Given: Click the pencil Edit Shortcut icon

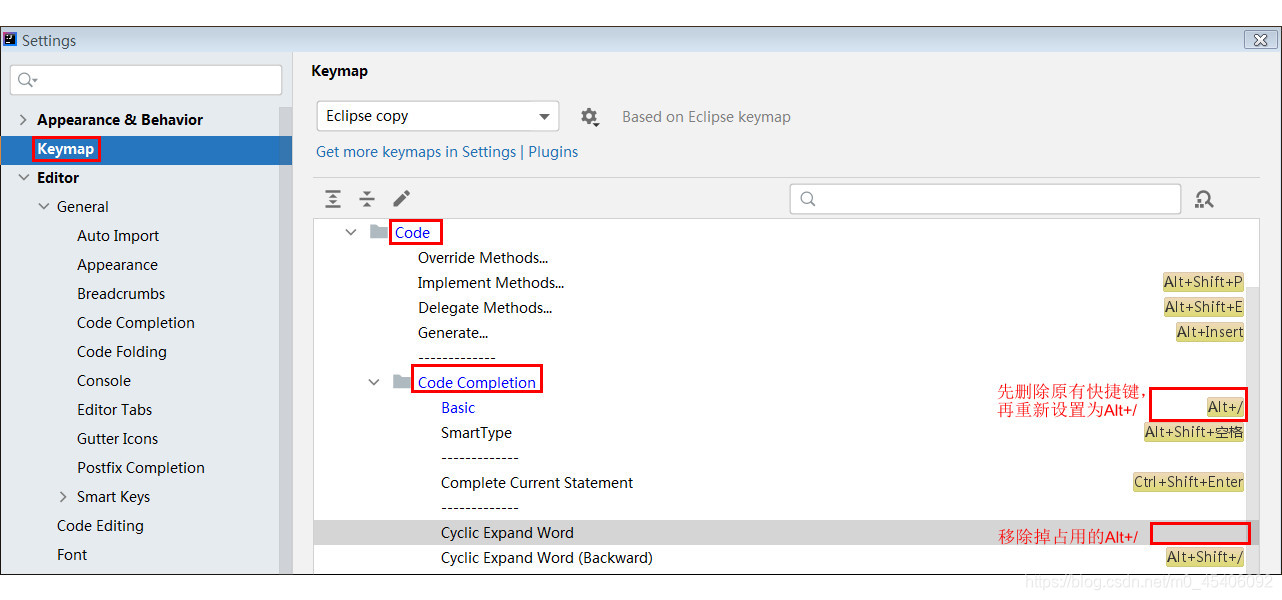Looking at the screenshot, I should (402, 199).
